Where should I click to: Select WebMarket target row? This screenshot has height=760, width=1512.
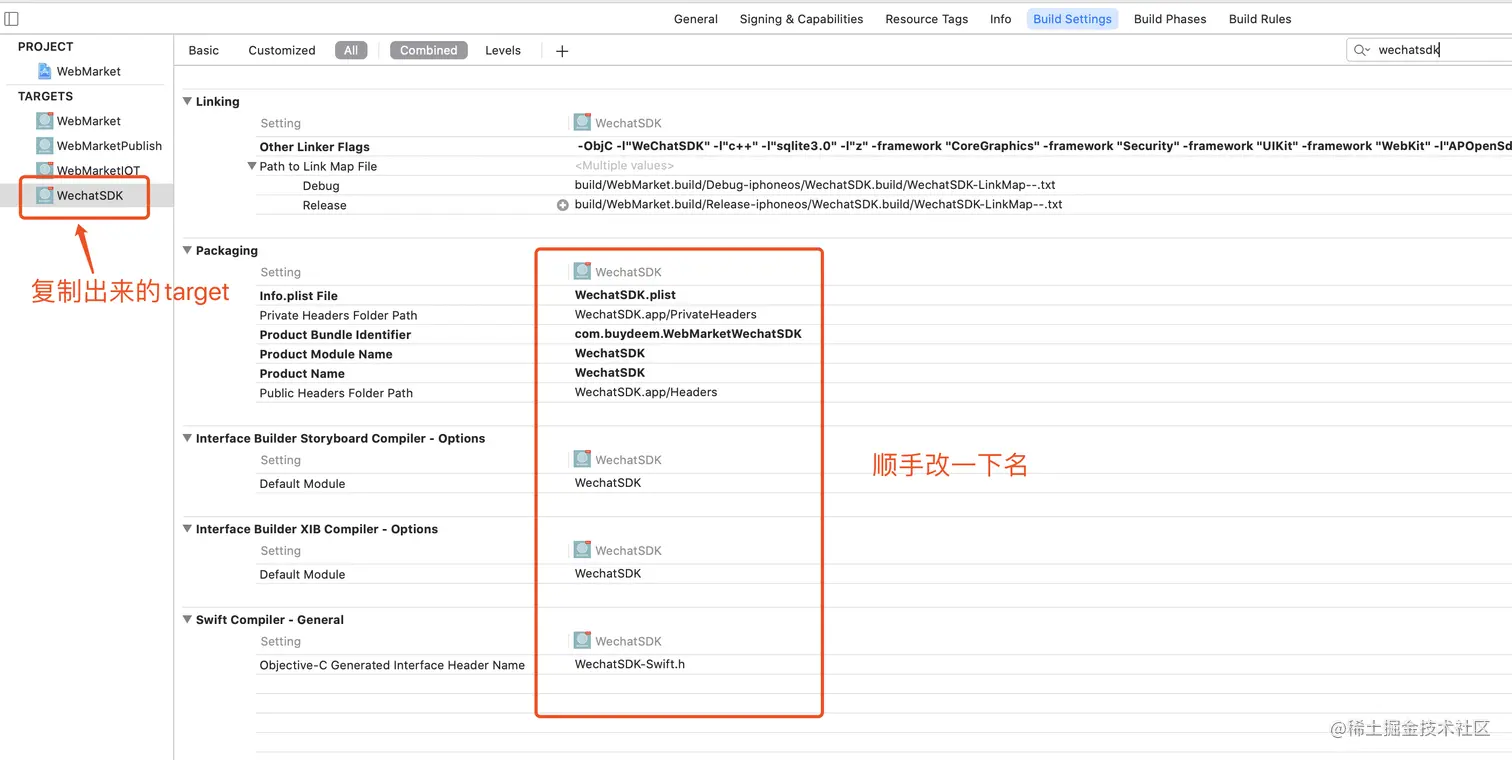coord(87,120)
